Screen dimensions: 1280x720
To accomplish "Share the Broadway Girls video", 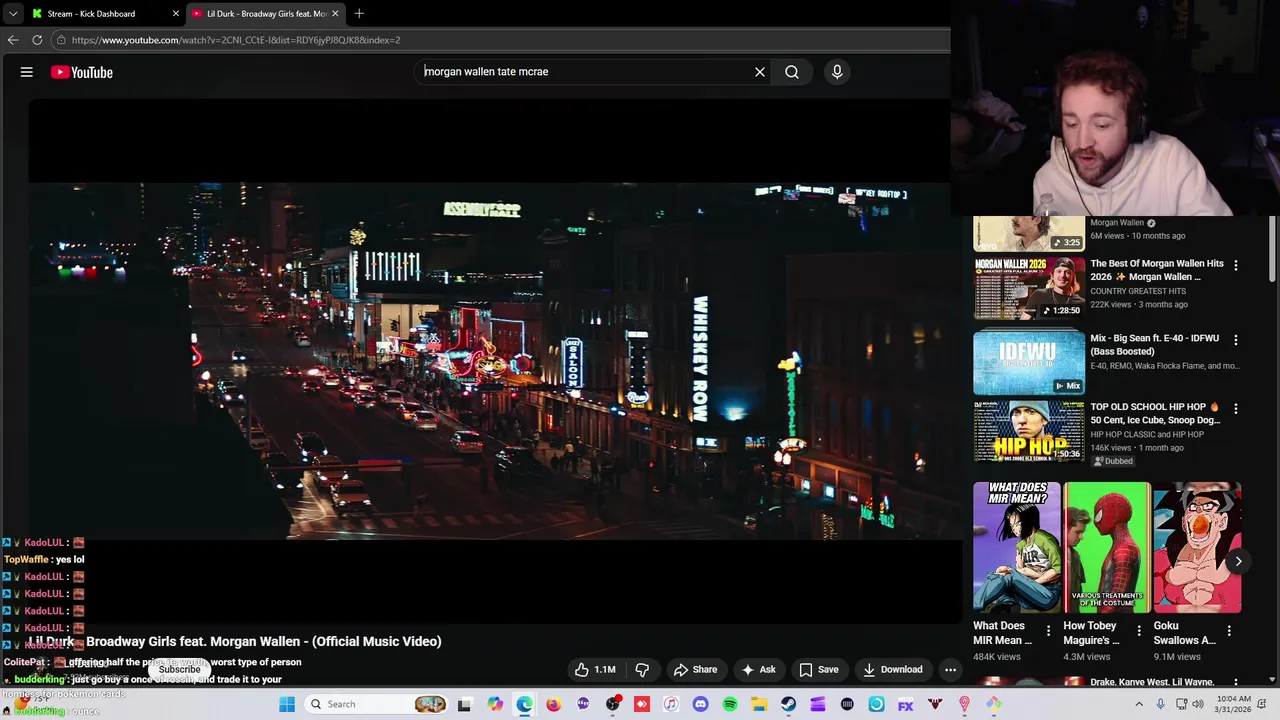I will pos(695,670).
